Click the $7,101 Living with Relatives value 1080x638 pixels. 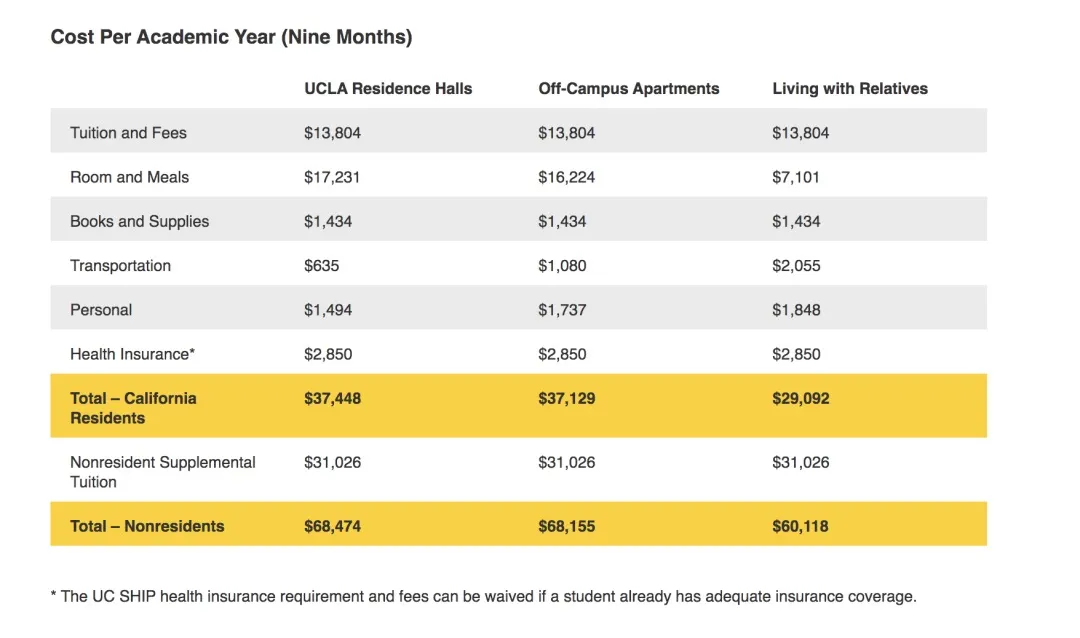tap(796, 177)
